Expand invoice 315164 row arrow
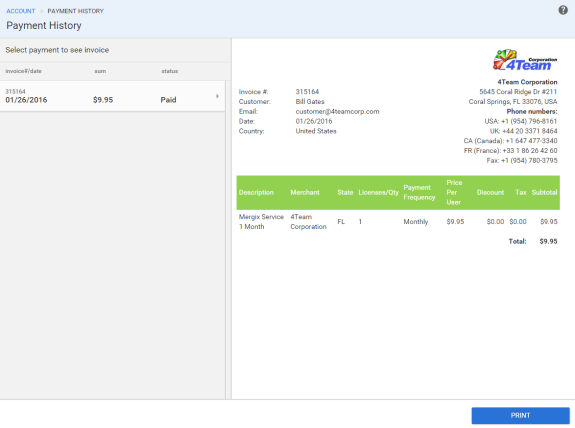This screenshot has height=428, width=575. (x=217, y=96)
